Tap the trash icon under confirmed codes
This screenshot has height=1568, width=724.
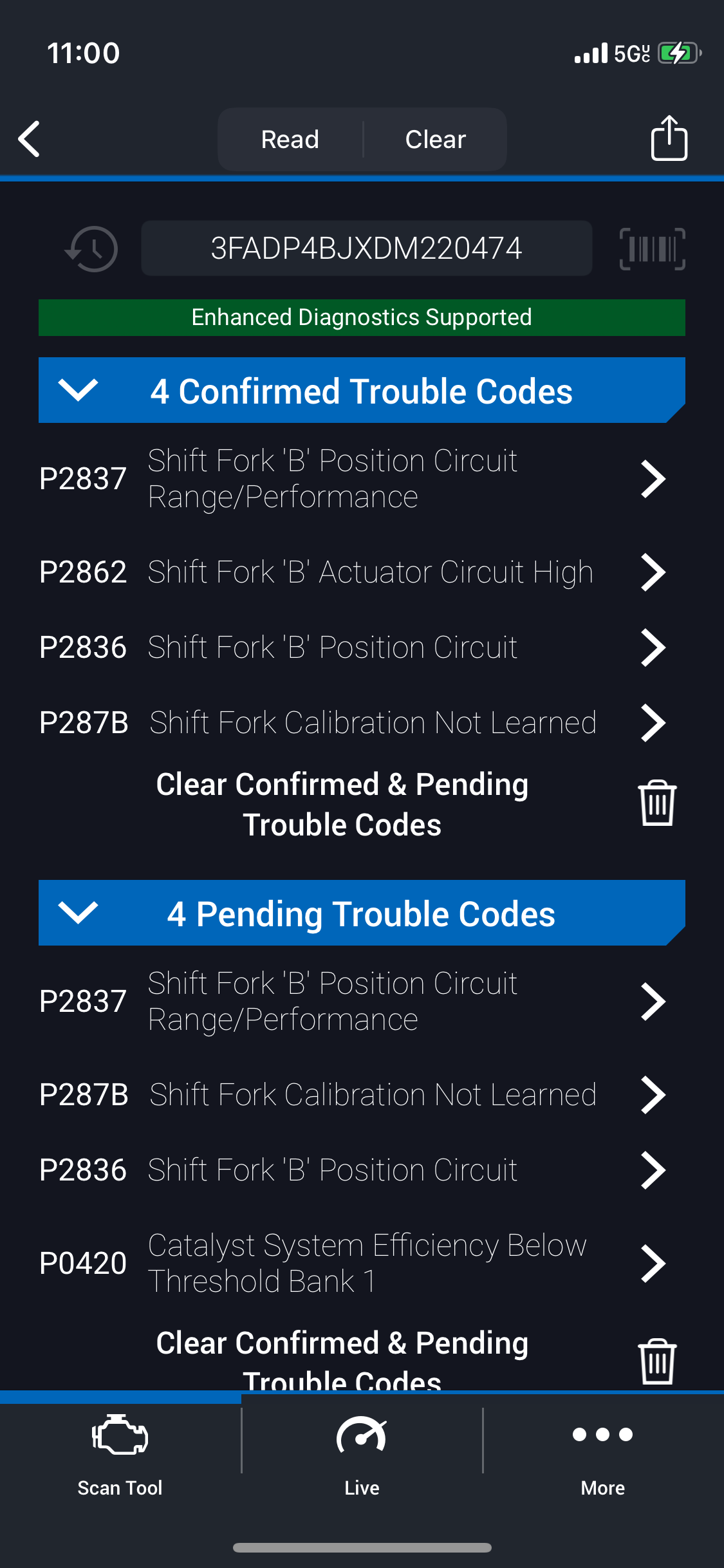(657, 803)
